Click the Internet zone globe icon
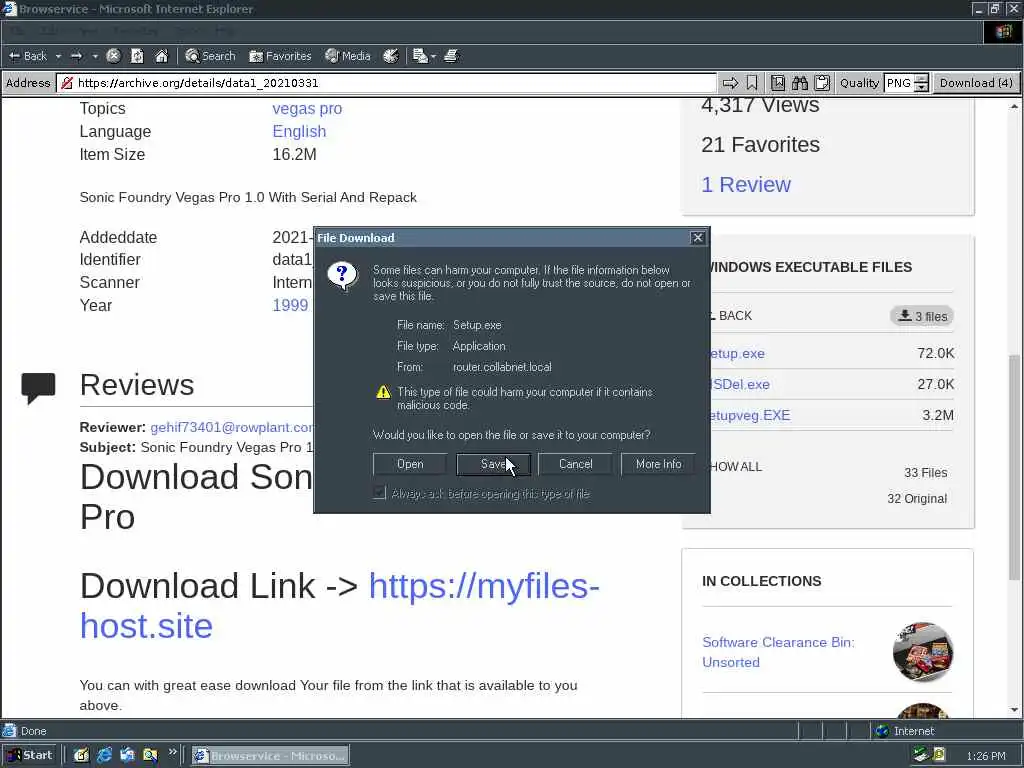The width and height of the screenshot is (1024, 768). click(x=882, y=731)
